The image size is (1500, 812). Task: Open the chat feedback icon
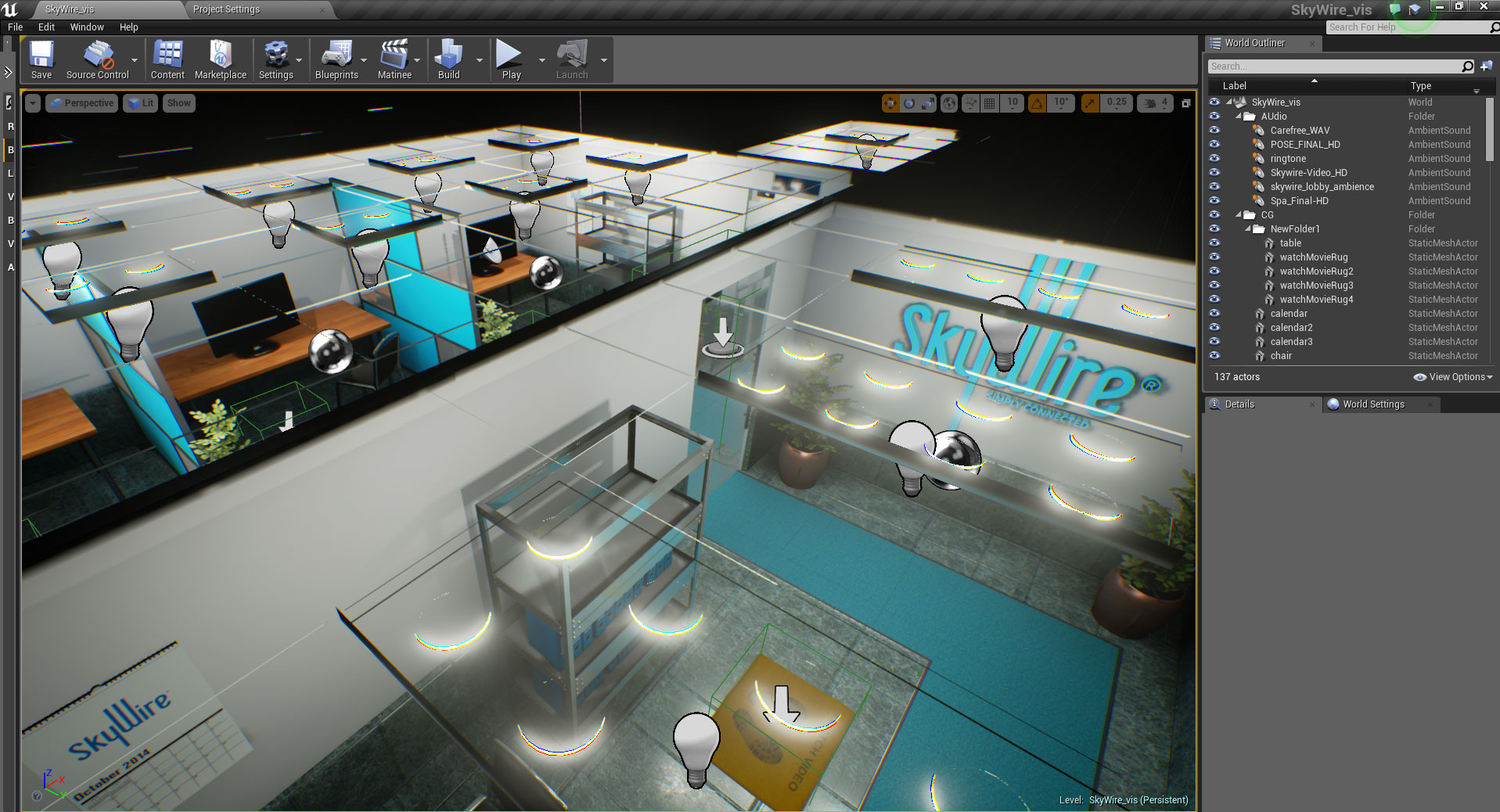tap(1394, 9)
